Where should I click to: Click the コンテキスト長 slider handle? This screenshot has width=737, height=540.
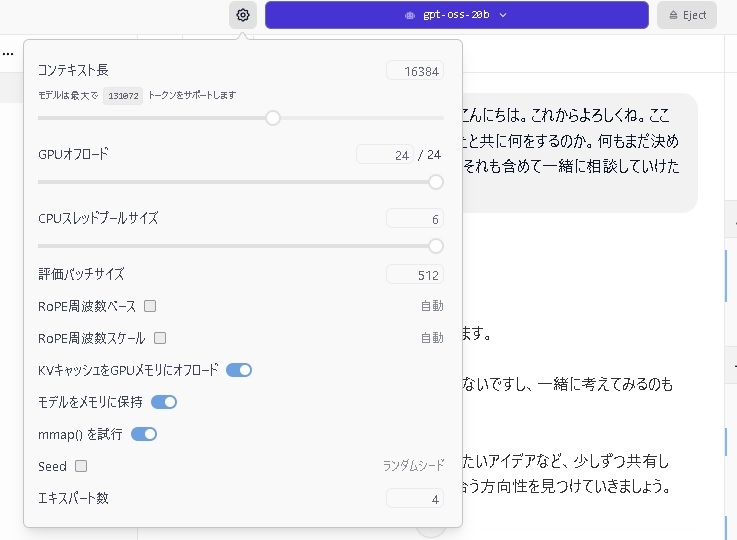[272, 118]
